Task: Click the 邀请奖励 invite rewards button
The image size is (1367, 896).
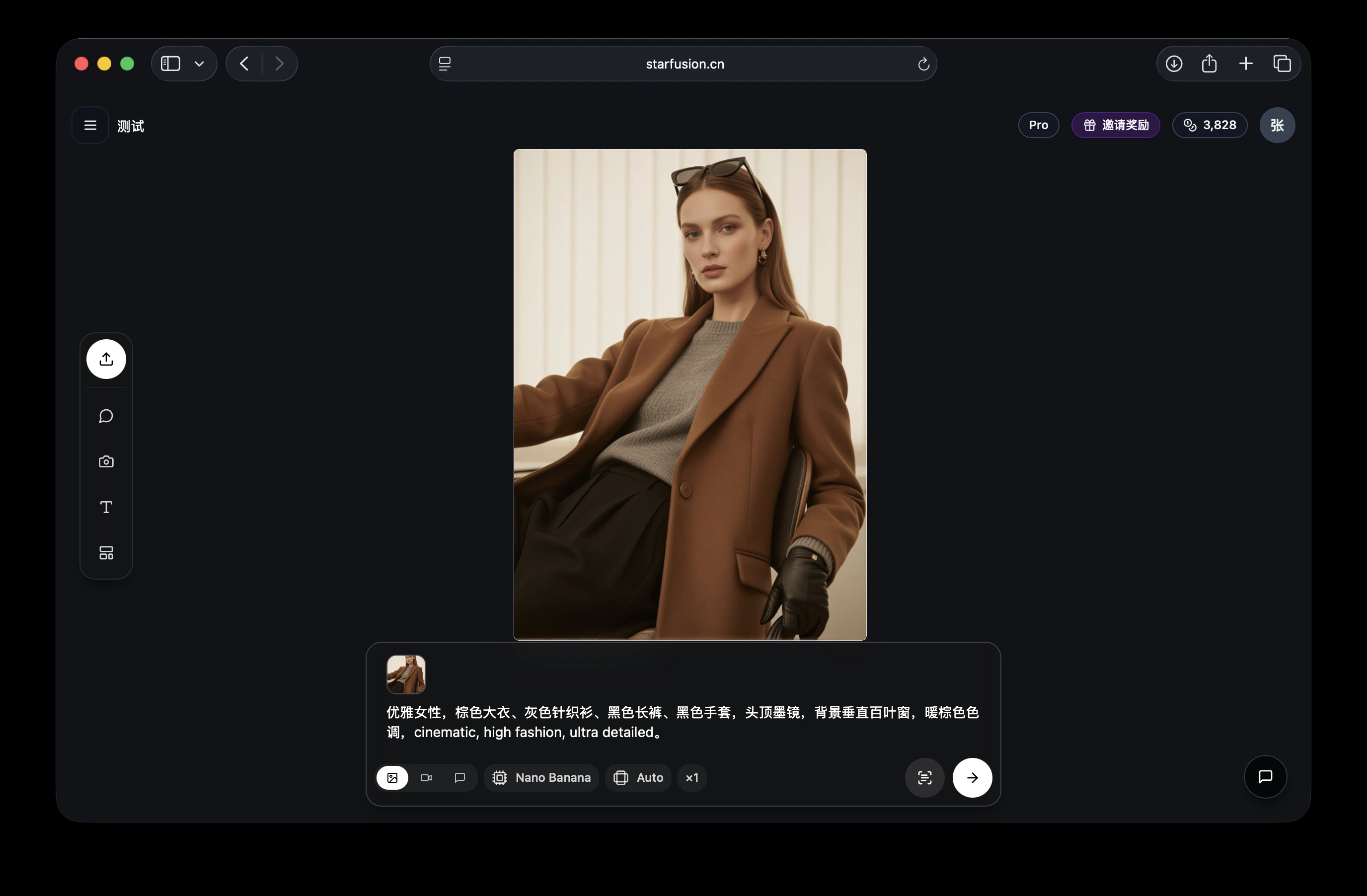Action: (x=1116, y=125)
